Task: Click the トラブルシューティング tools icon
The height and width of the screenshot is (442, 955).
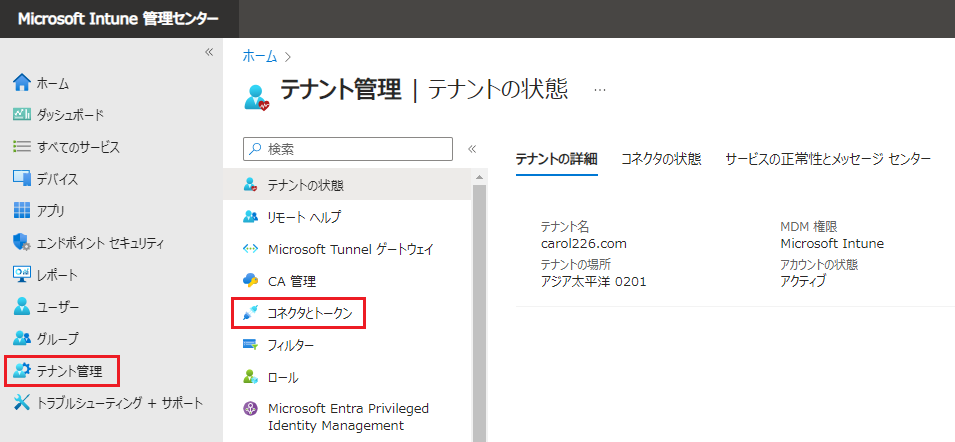Action: point(21,402)
